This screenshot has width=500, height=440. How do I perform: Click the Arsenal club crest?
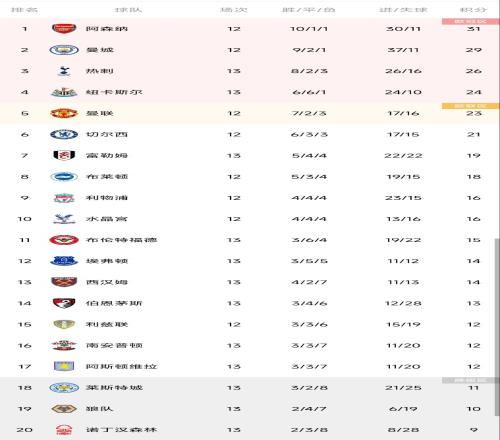pyautogui.click(x=64, y=28)
